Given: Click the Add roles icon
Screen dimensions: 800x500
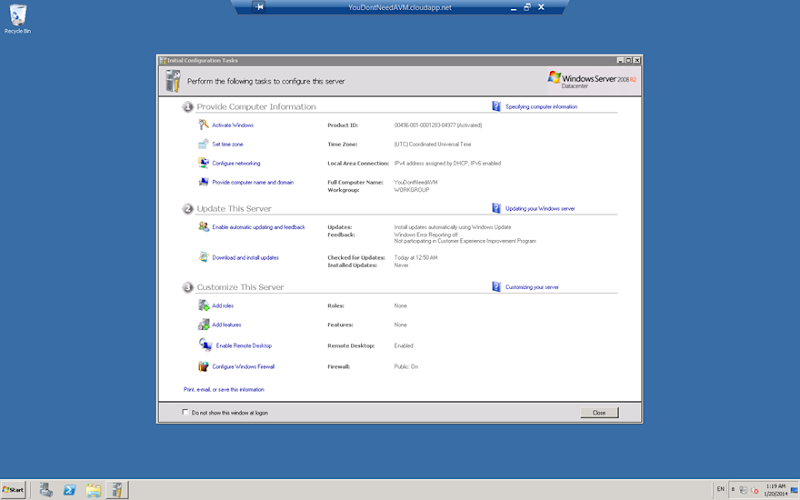Looking at the screenshot, I should pyautogui.click(x=204, y=305).
